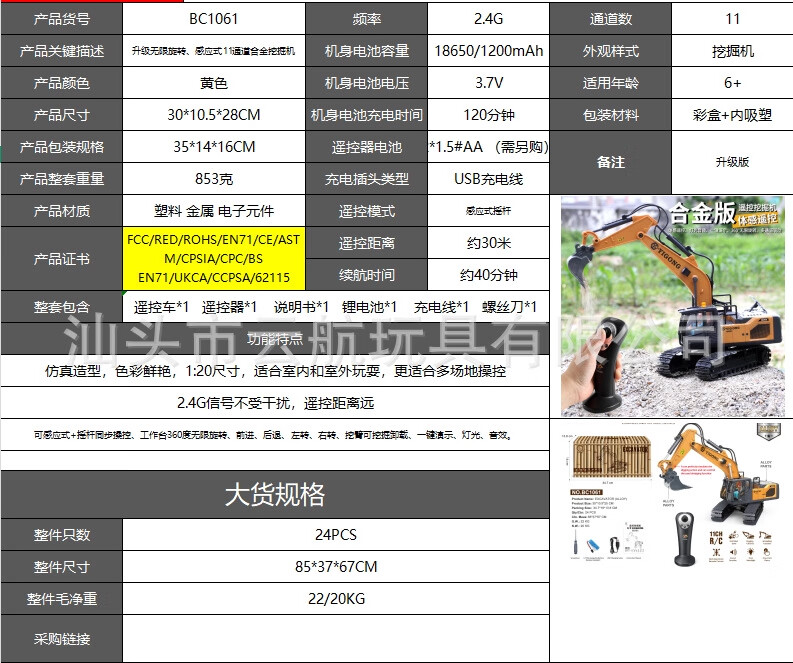This screenshot has width=793, height=663.
Task: Select the BC1061 product number cell
Action: [214, 19]
